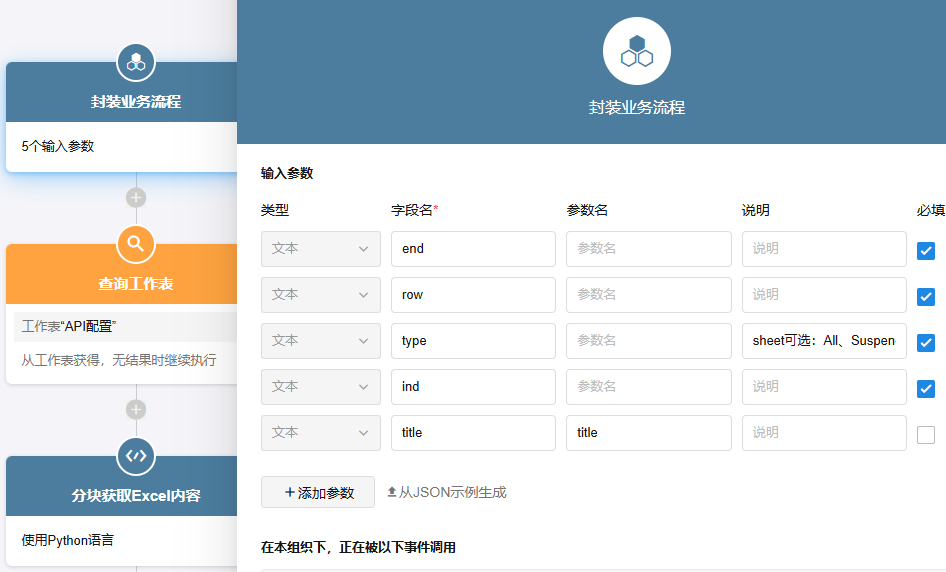Click the 添加参数 button

[x=318, y=492]
